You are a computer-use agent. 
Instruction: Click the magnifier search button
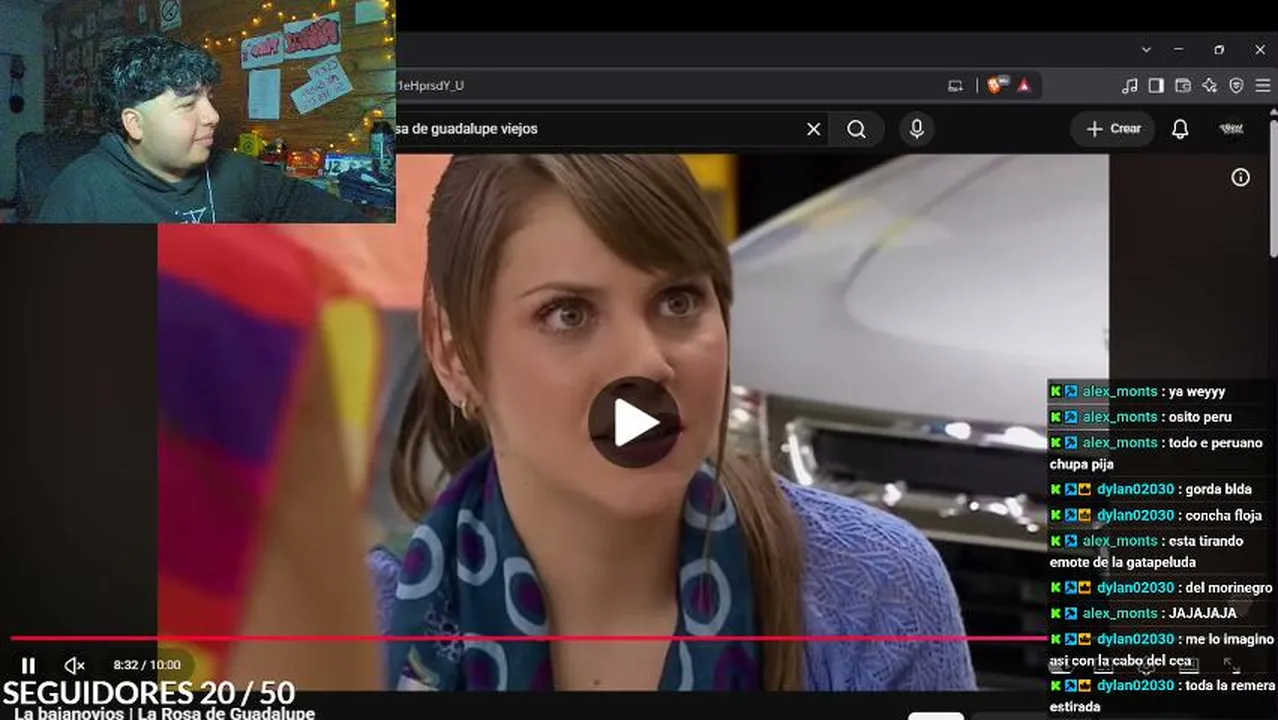coord(857,129)
